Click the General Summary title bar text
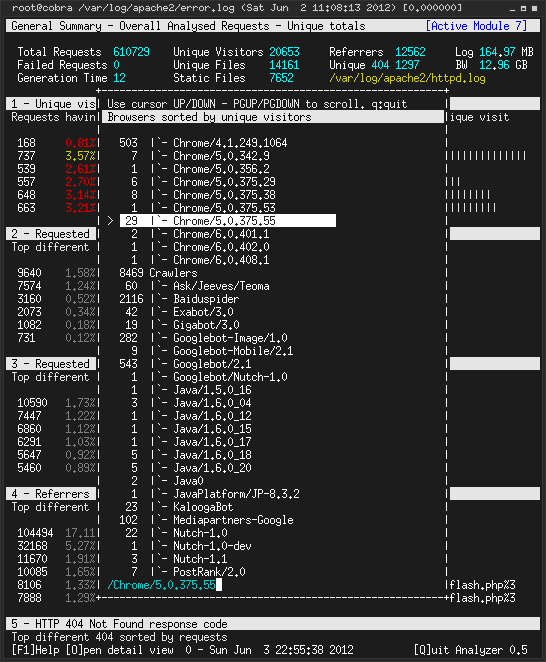Image resolution: width=546 pixels, height=662 pixels. click(188, 26)
